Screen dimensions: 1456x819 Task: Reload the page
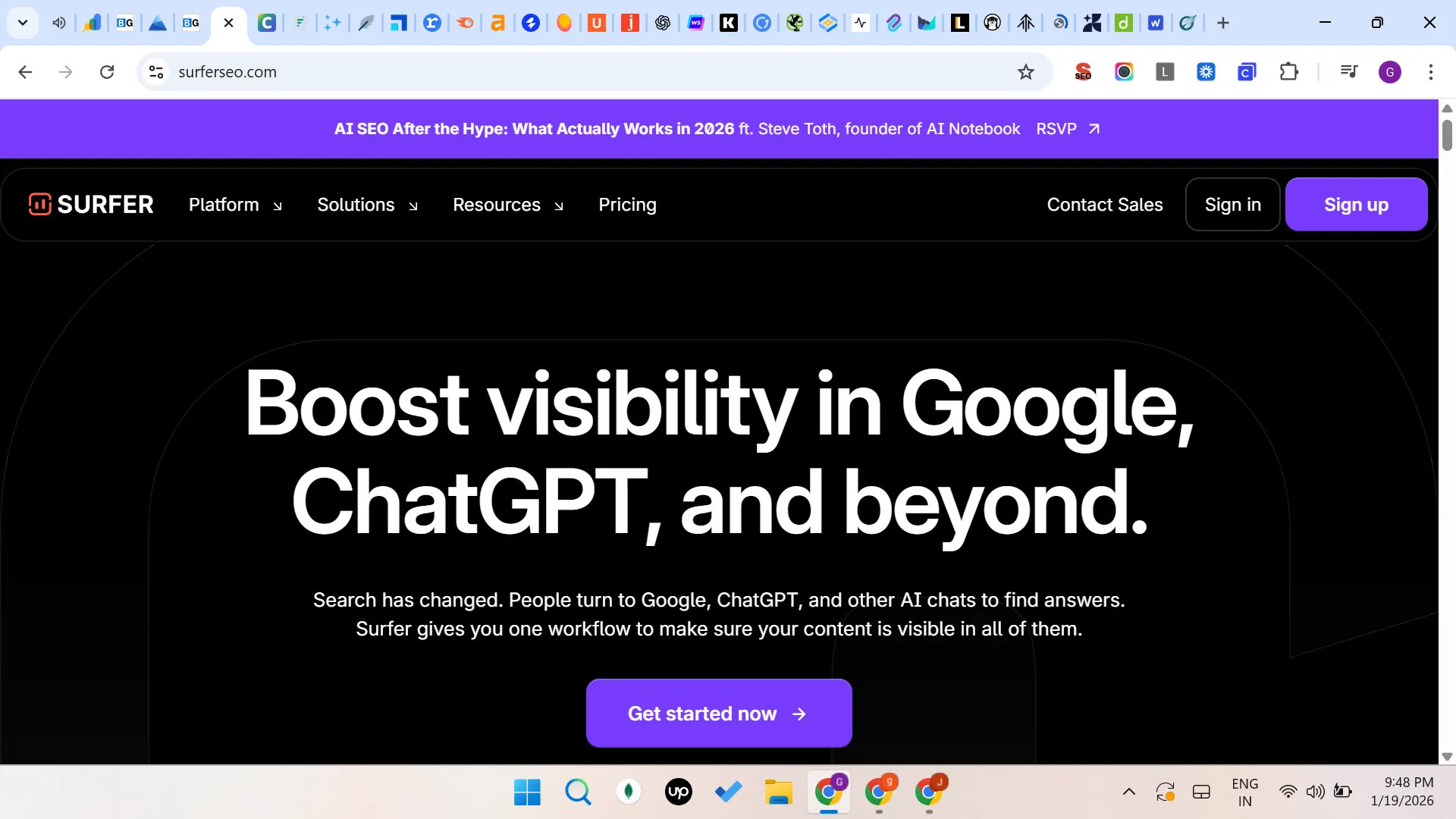click(107, 72)
